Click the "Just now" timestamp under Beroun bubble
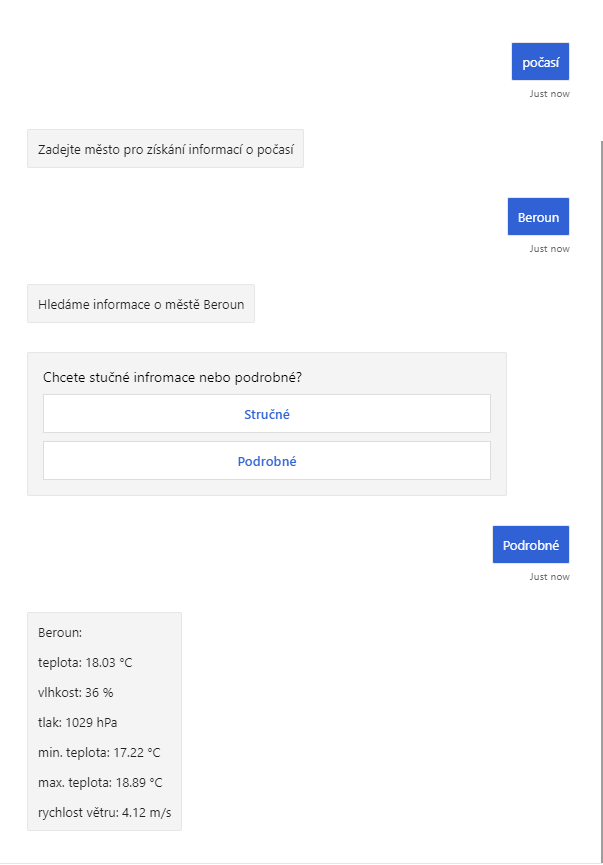603x865 pixels. (x=549, y=249)
